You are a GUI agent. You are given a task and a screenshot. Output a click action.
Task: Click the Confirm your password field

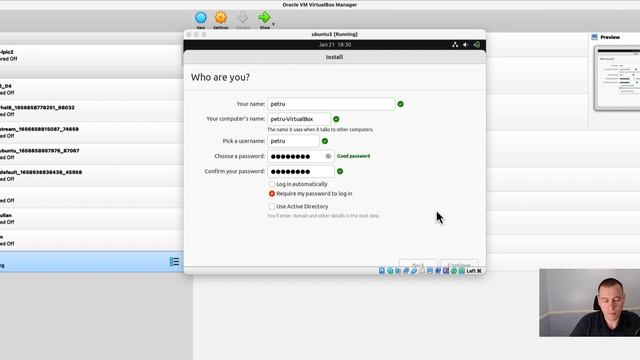[x=301, y=171]
